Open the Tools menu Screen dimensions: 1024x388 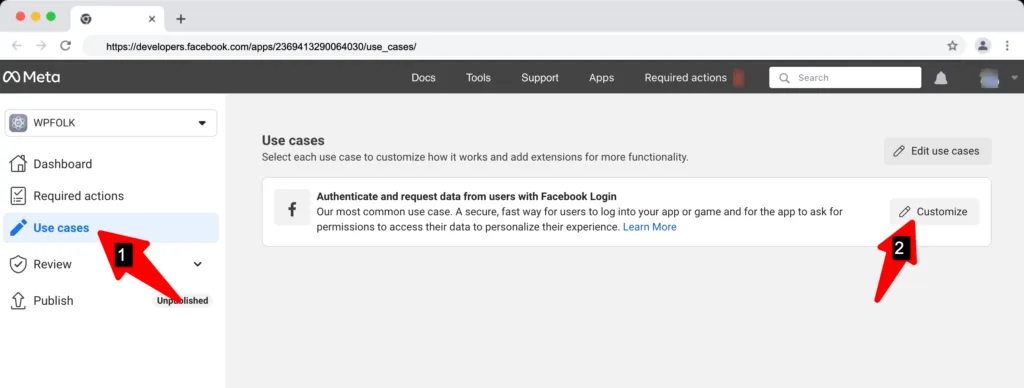tap(478, 77)
